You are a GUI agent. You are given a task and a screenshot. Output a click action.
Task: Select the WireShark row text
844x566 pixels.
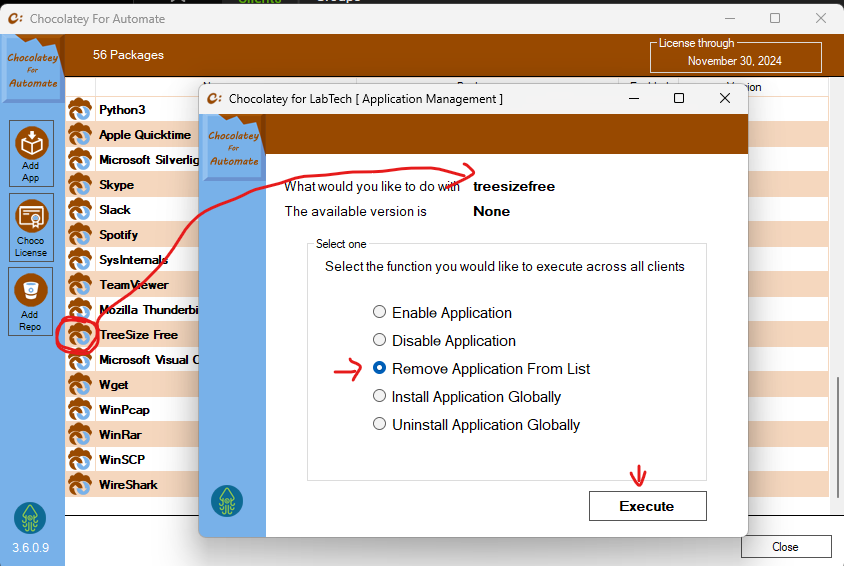point(128,485)
